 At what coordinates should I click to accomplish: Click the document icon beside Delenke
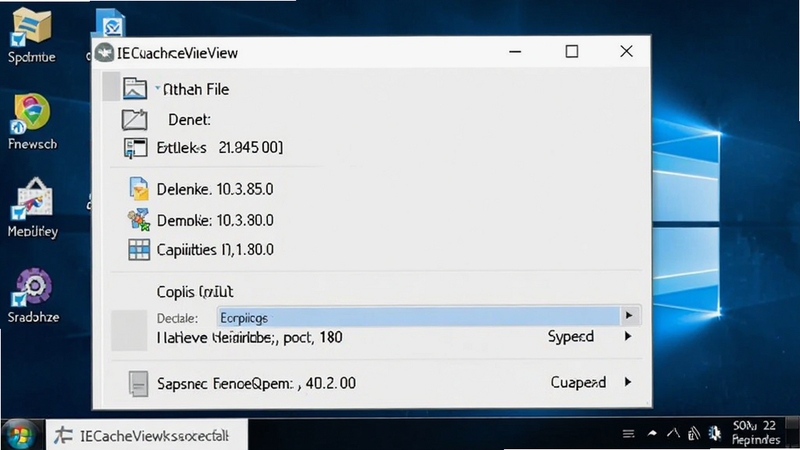[138, 188]
